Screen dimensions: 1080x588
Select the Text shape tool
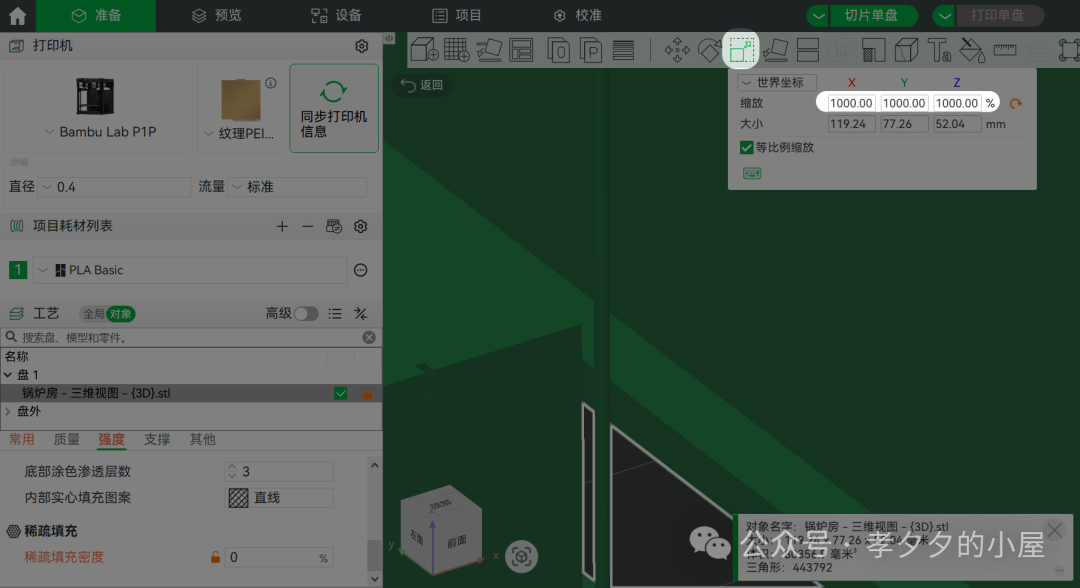click(x=938, y=49)
